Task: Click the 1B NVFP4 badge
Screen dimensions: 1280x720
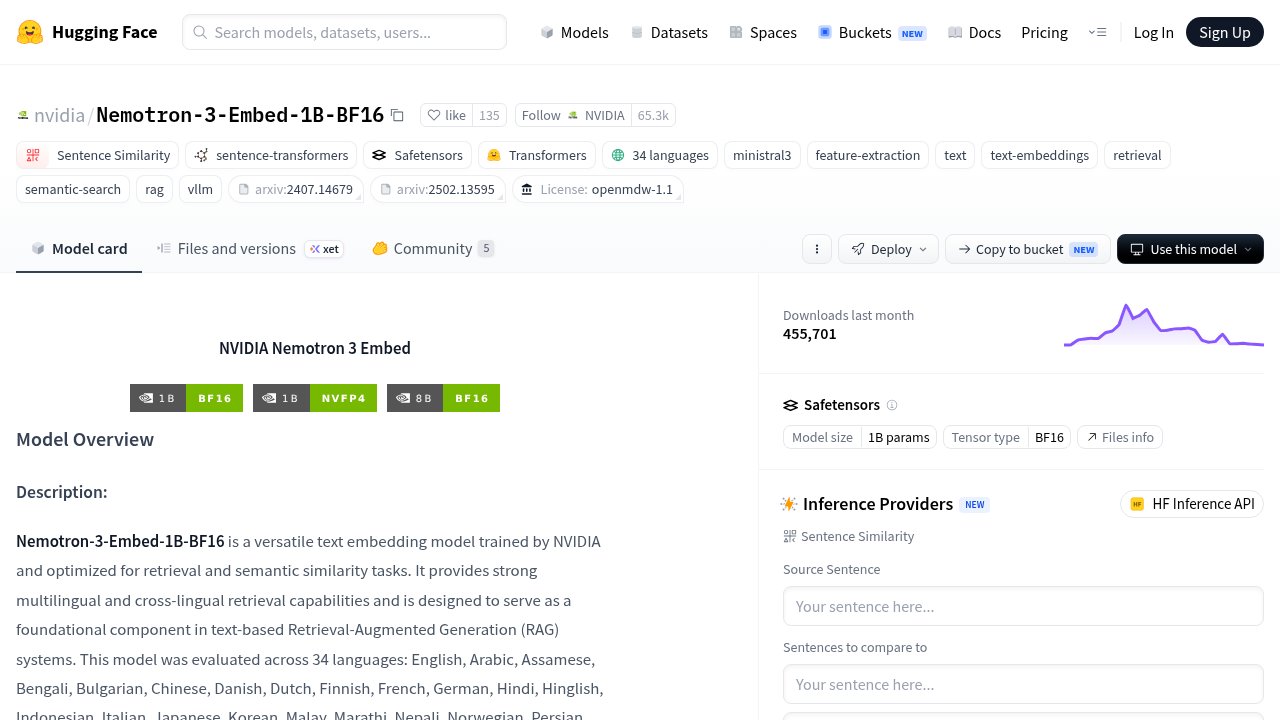Action: [x=315, y=398]
